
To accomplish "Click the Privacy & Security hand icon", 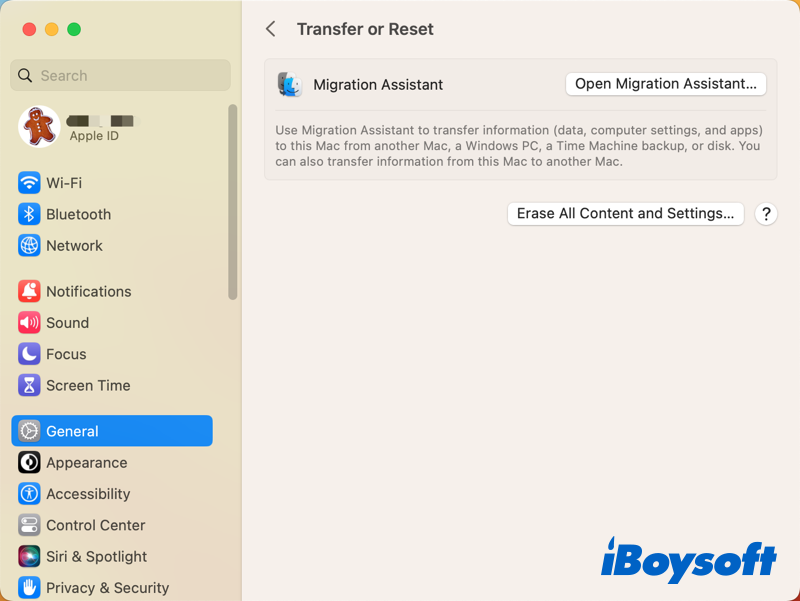I will point(29,588).
